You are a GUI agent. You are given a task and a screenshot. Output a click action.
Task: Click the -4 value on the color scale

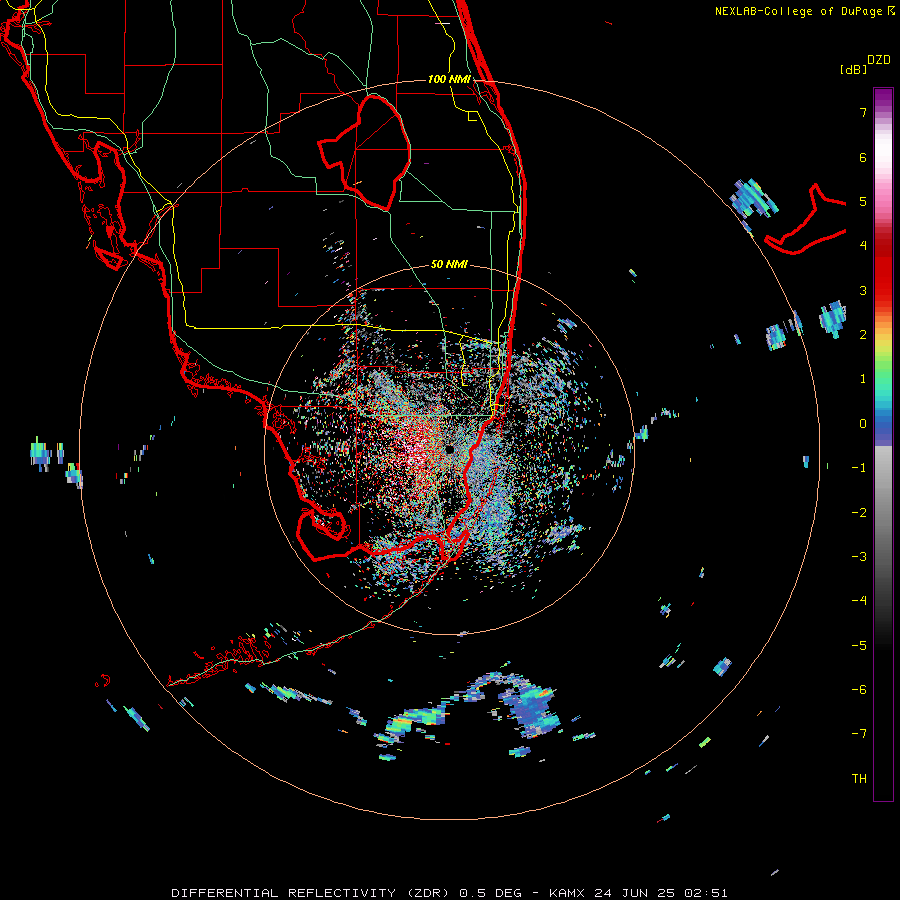click(x=859, y=601)
